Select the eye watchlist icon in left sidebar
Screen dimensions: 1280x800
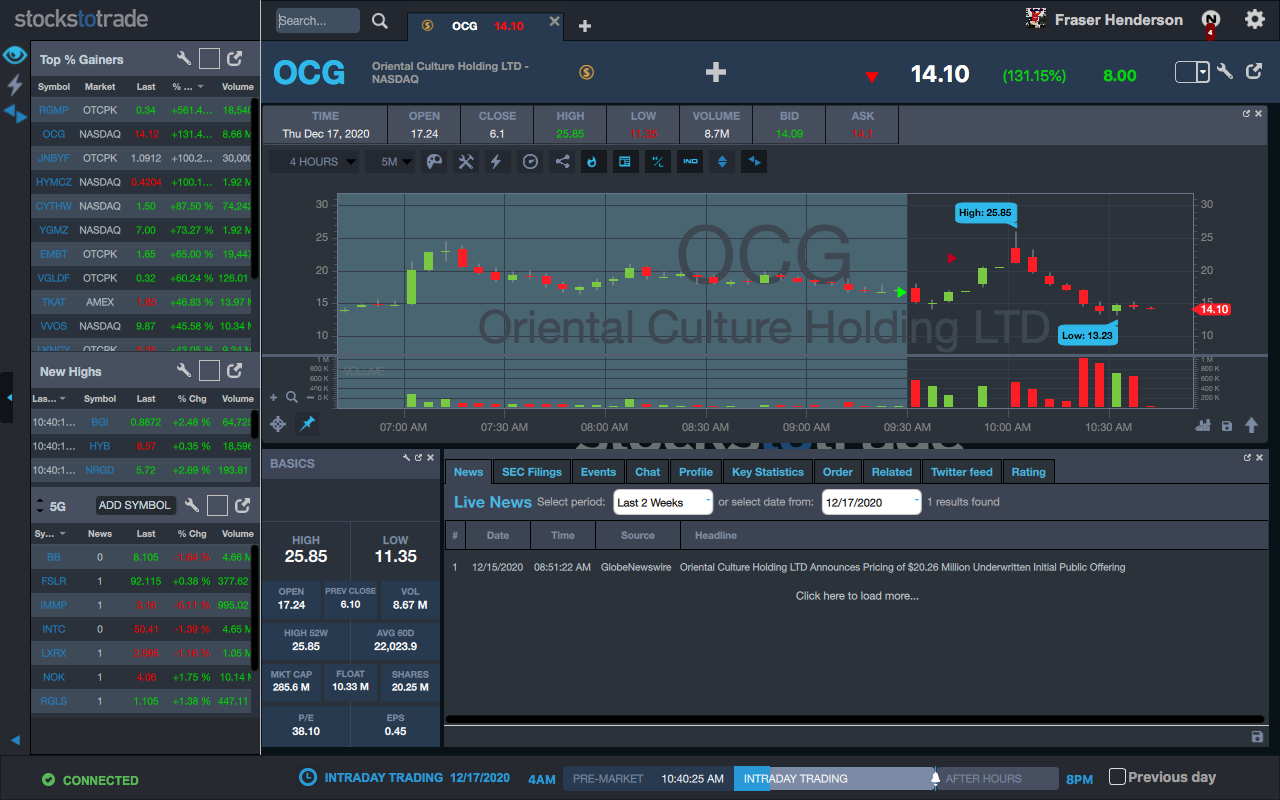pos(15,55)
